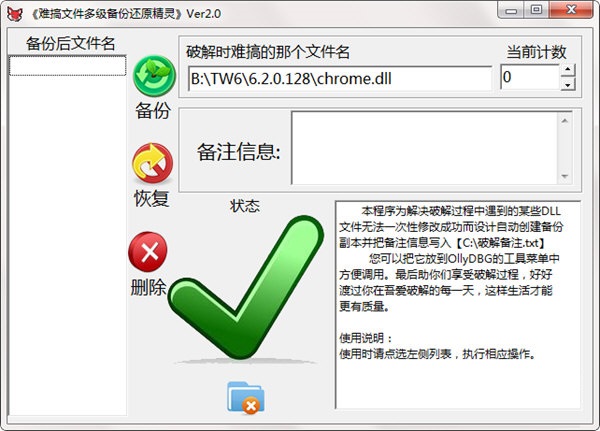Minimize the window
Screen dimensions: 600x431
511,10
